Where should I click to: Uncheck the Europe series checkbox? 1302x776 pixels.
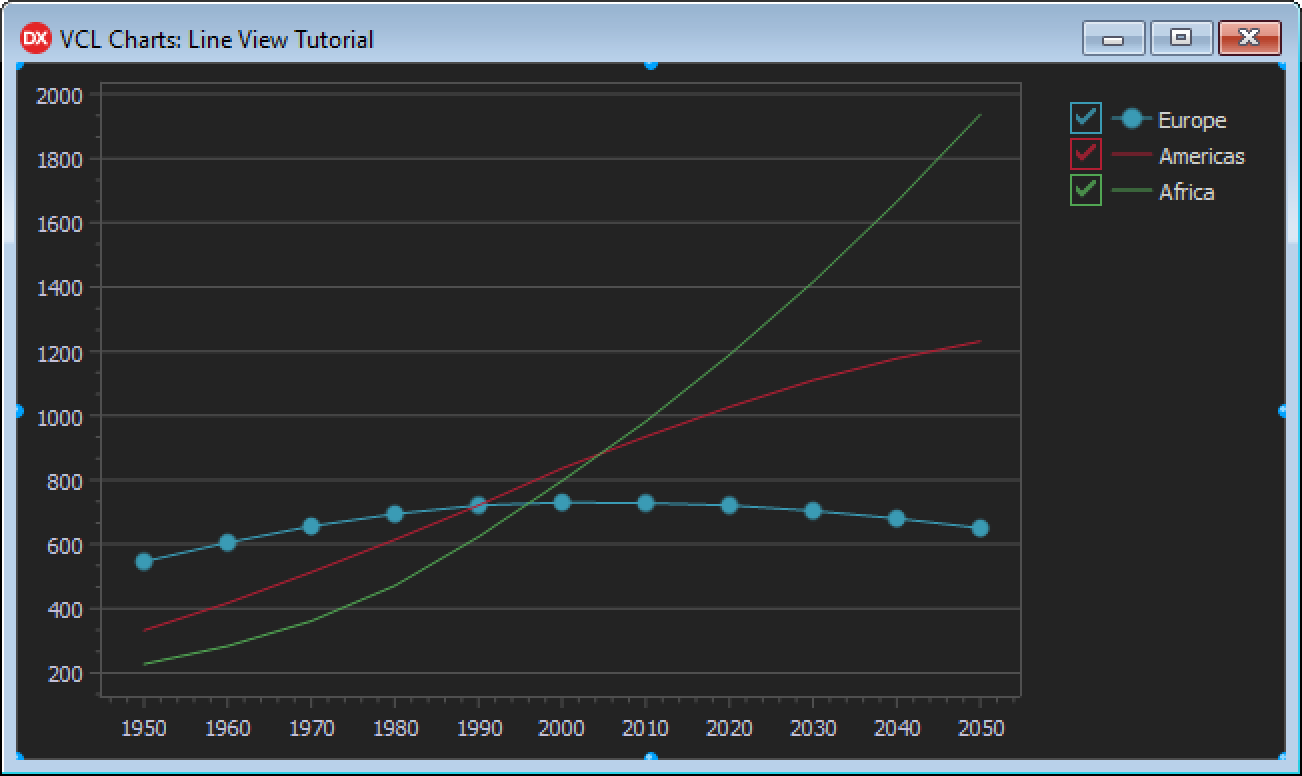(1085, 119)
